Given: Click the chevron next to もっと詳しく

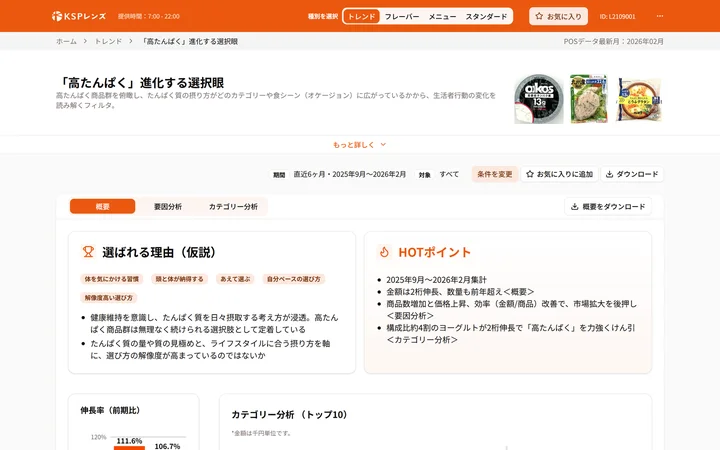Looking at the screenshot, I should click(383, 145).
